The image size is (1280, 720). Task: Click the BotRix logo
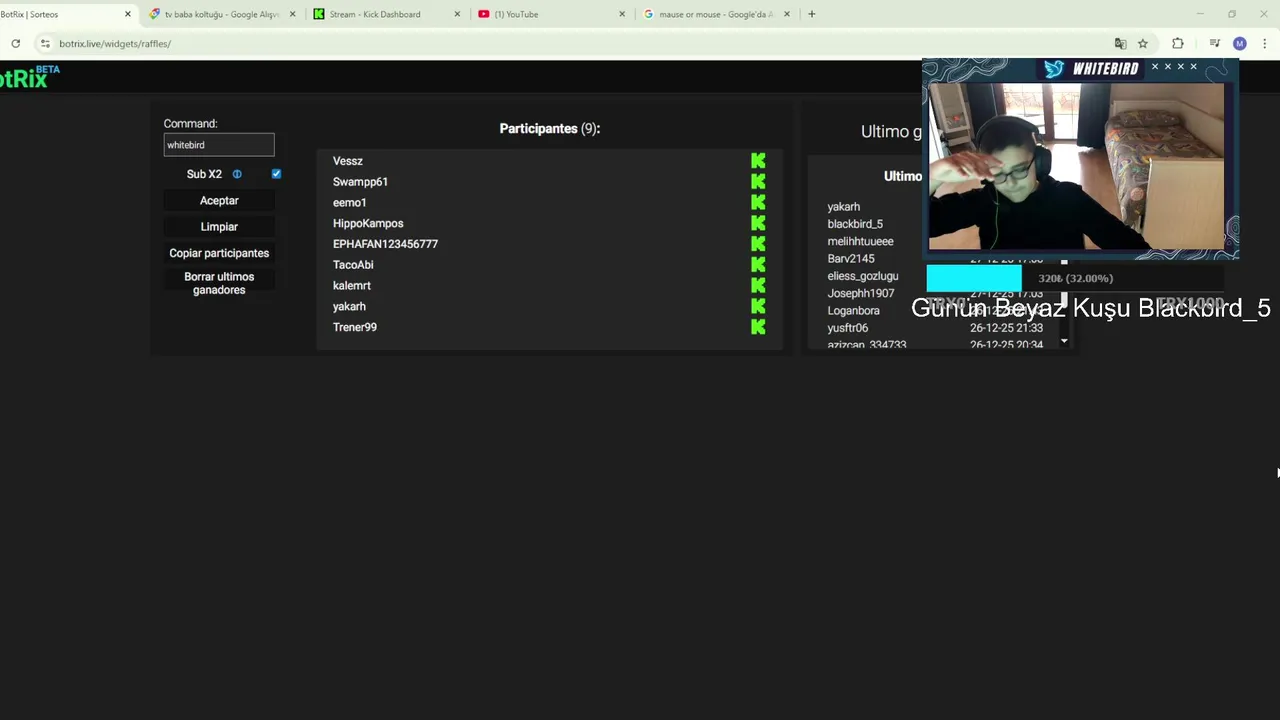point(28,77)
